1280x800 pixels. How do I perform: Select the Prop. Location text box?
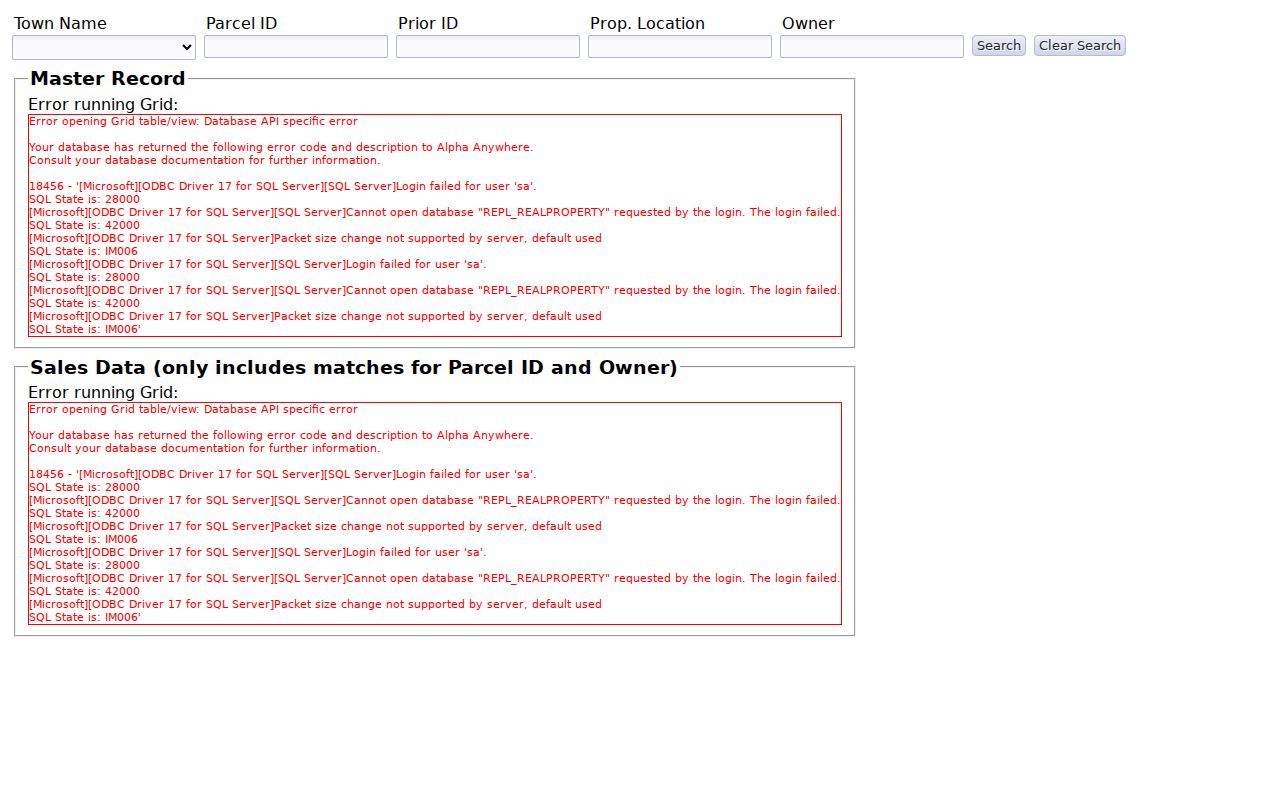coord(680,47)
